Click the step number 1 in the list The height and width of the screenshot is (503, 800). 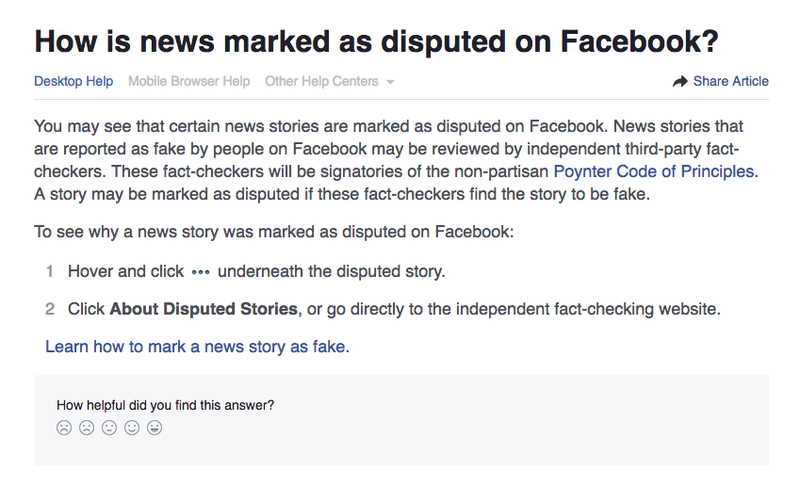(49, 271)
